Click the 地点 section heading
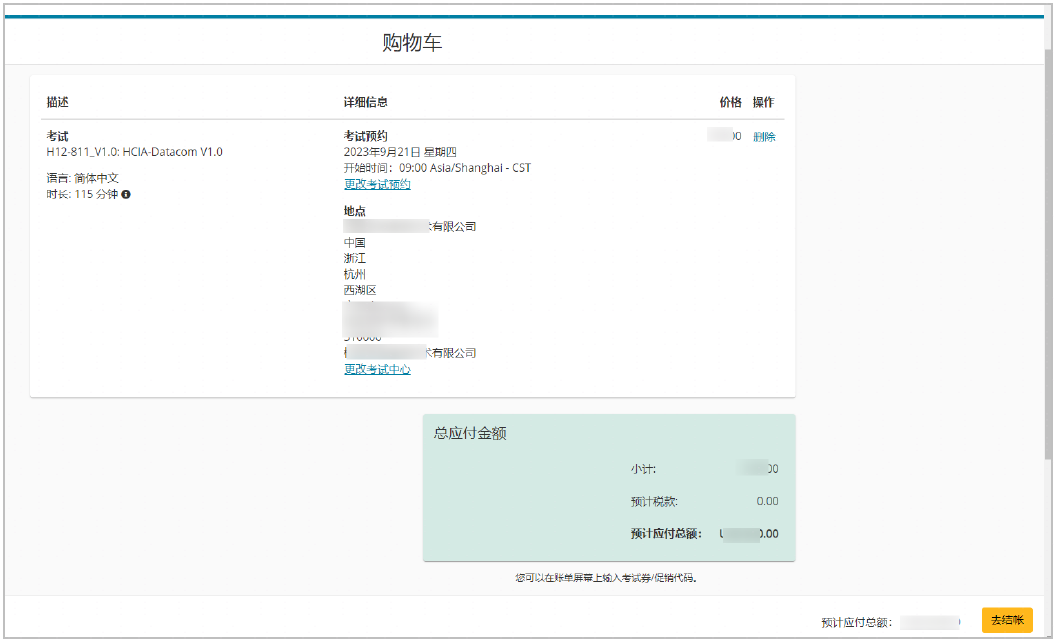 pos(355,211)
